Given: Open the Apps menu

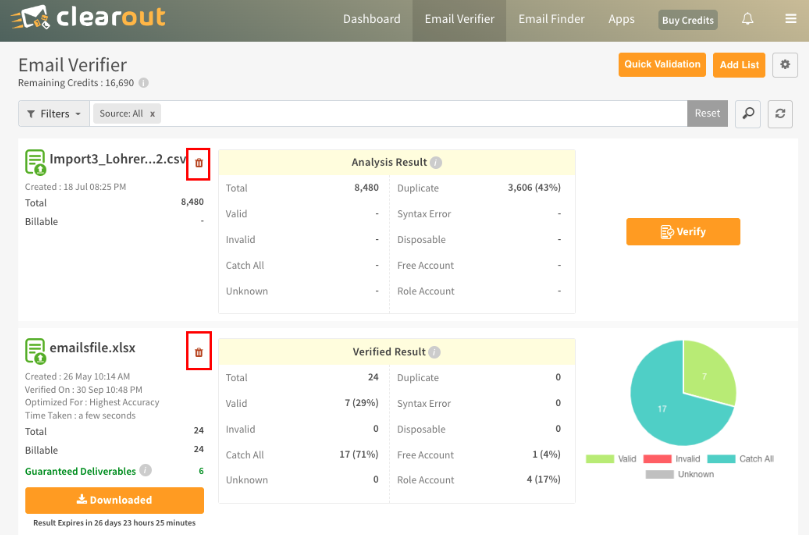Looking at the screenshot, I should pos(621,19).
